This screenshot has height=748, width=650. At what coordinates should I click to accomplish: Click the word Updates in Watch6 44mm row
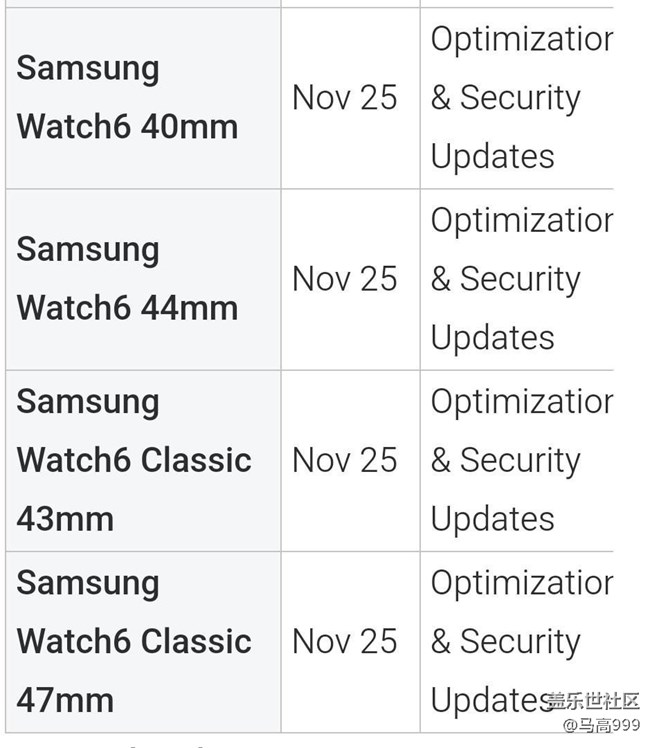492,337
